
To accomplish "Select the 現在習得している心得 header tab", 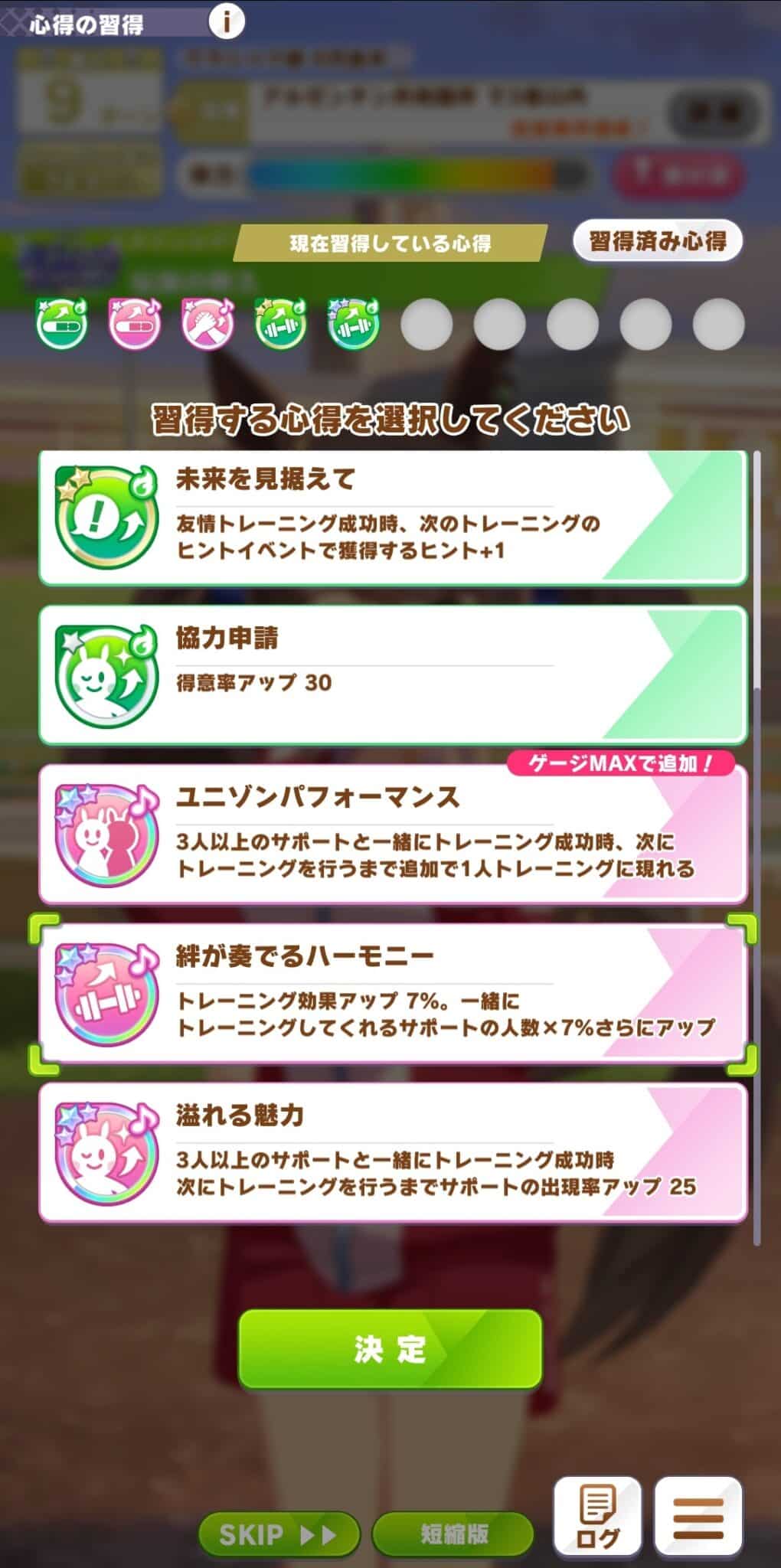I will tap(390, 243).
